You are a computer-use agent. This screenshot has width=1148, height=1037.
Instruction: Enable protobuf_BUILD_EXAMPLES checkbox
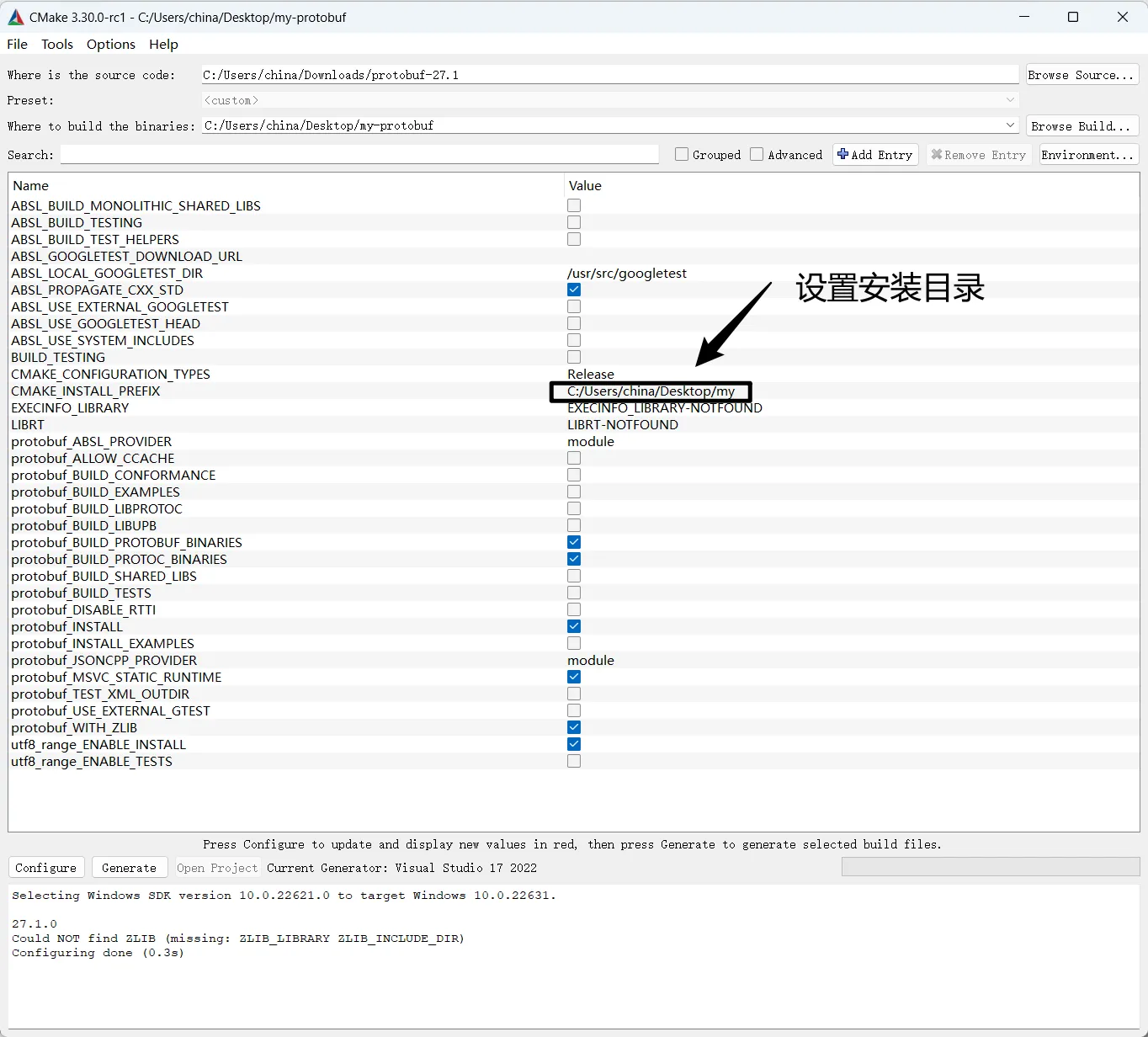[x=574, y=492]
